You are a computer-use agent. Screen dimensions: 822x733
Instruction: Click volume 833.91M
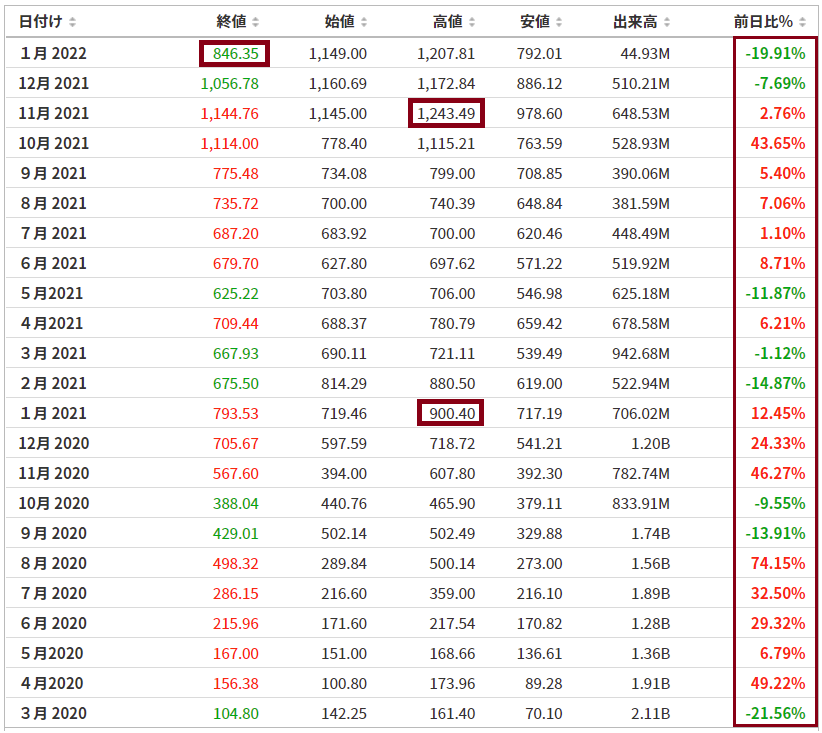(641, 503)
